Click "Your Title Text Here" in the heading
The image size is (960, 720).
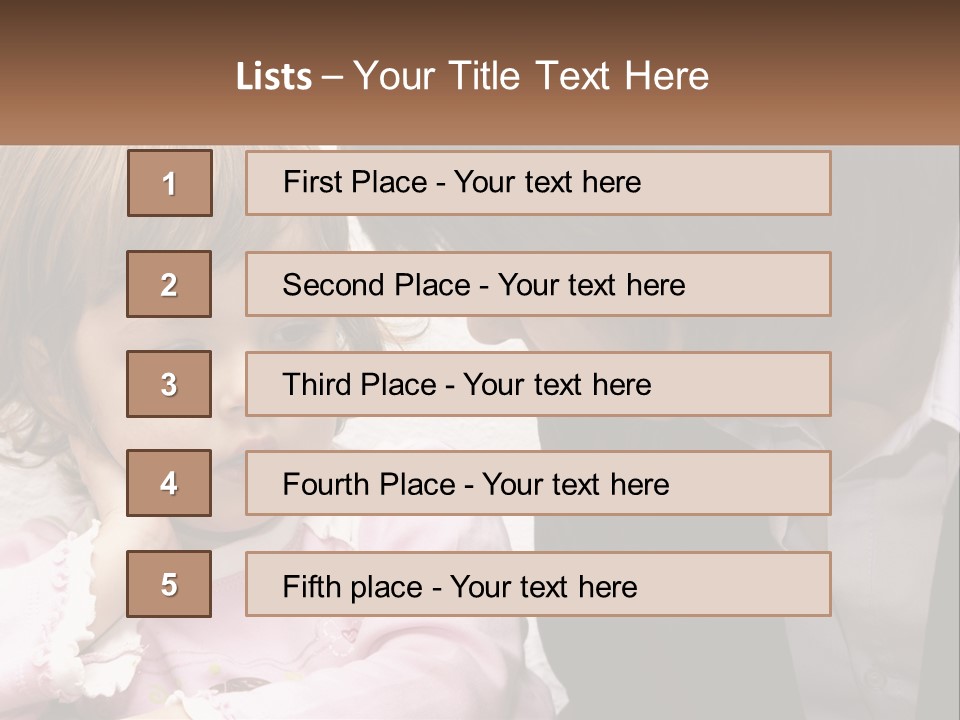click(531, 77)
